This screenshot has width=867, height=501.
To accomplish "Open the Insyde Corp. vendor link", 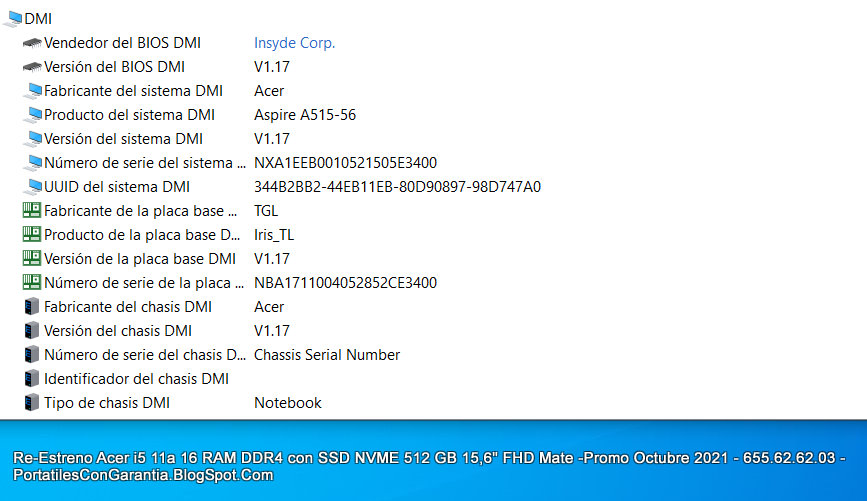I will coord(295,43).
